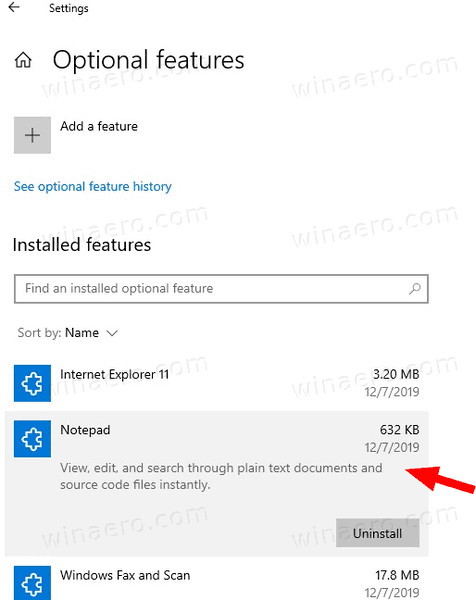Open the Sort by Name dropdown
Screen dimensions: 476x600
click(x=67, y=333)
